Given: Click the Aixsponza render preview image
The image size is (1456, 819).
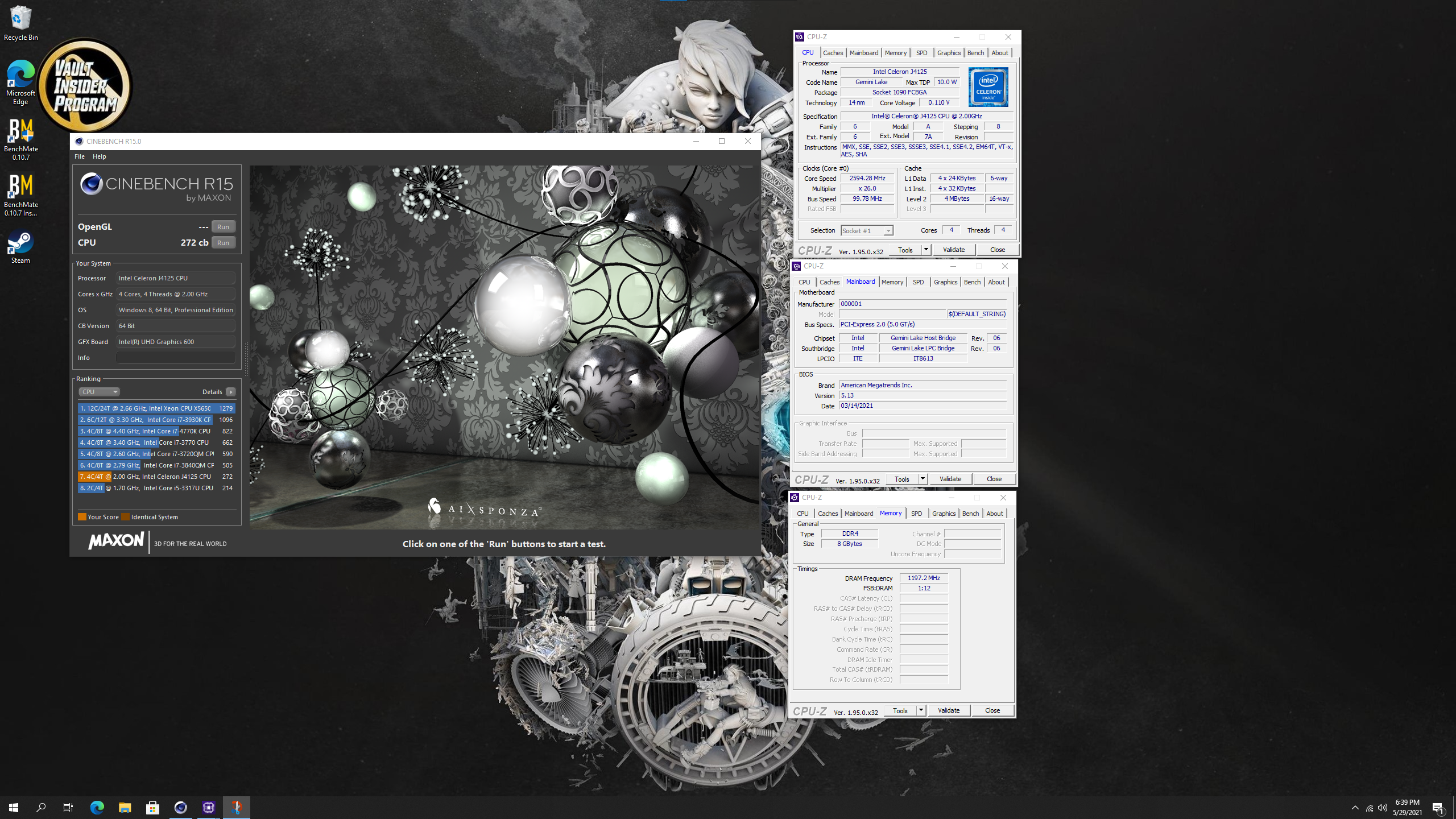Looking at the screenshot, I should [504, 347].
